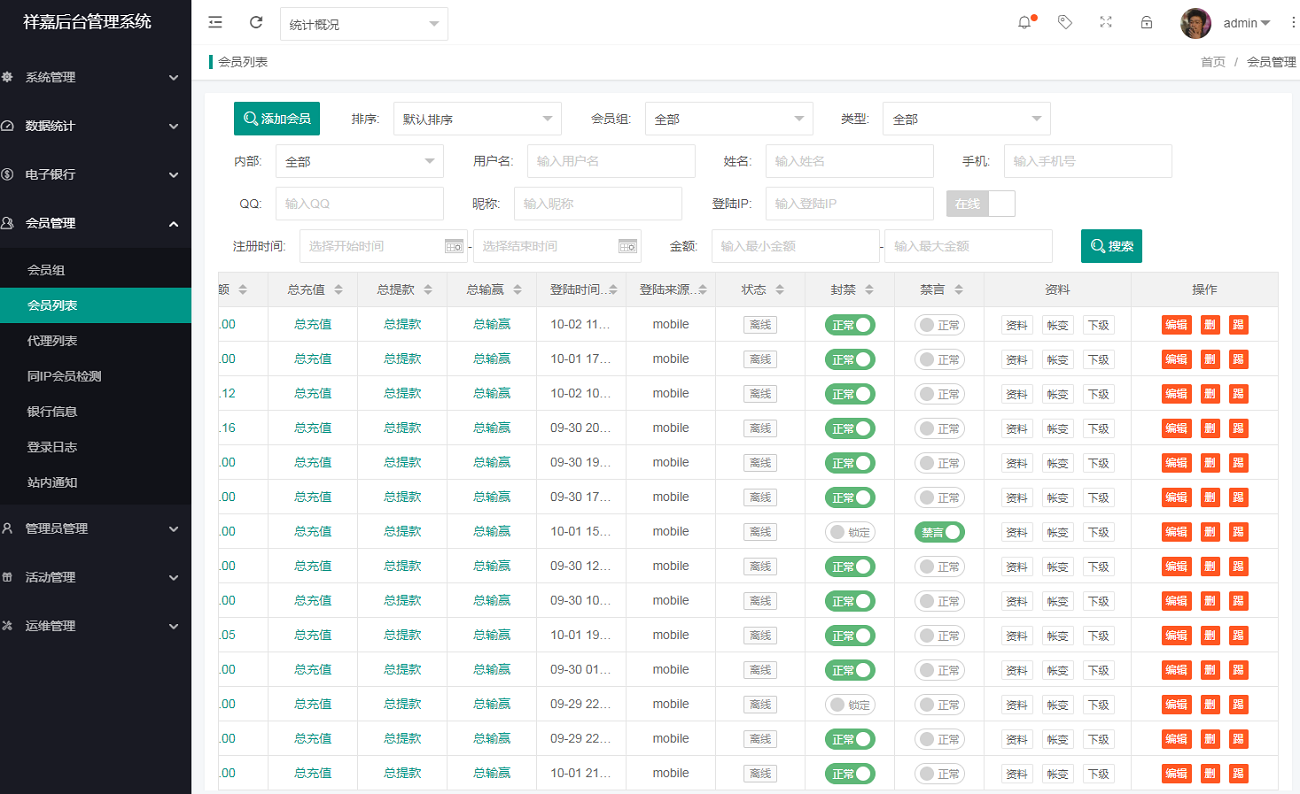Click the calendar icon in start time field
The image size is (1300, 794).
point(453,246)
